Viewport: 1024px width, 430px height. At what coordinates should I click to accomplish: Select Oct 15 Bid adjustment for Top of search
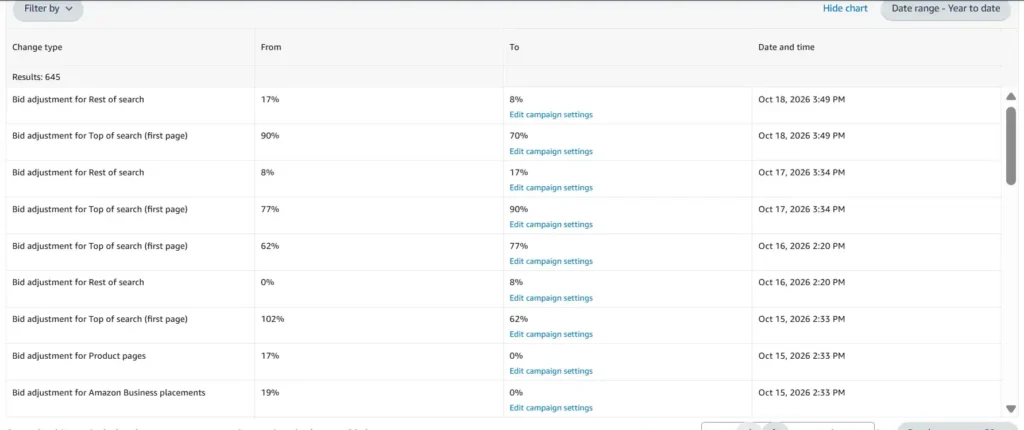coord(100,319)
